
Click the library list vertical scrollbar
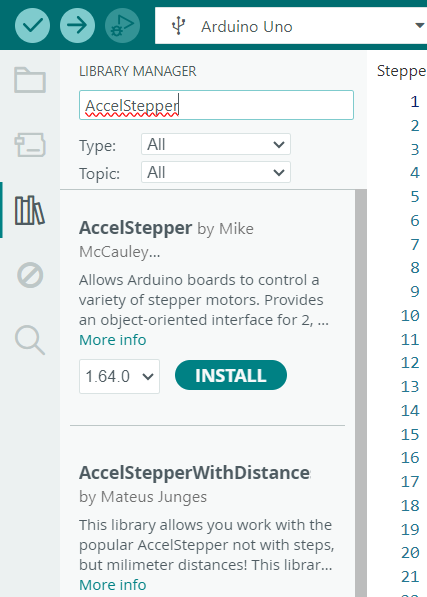[361, 393]
